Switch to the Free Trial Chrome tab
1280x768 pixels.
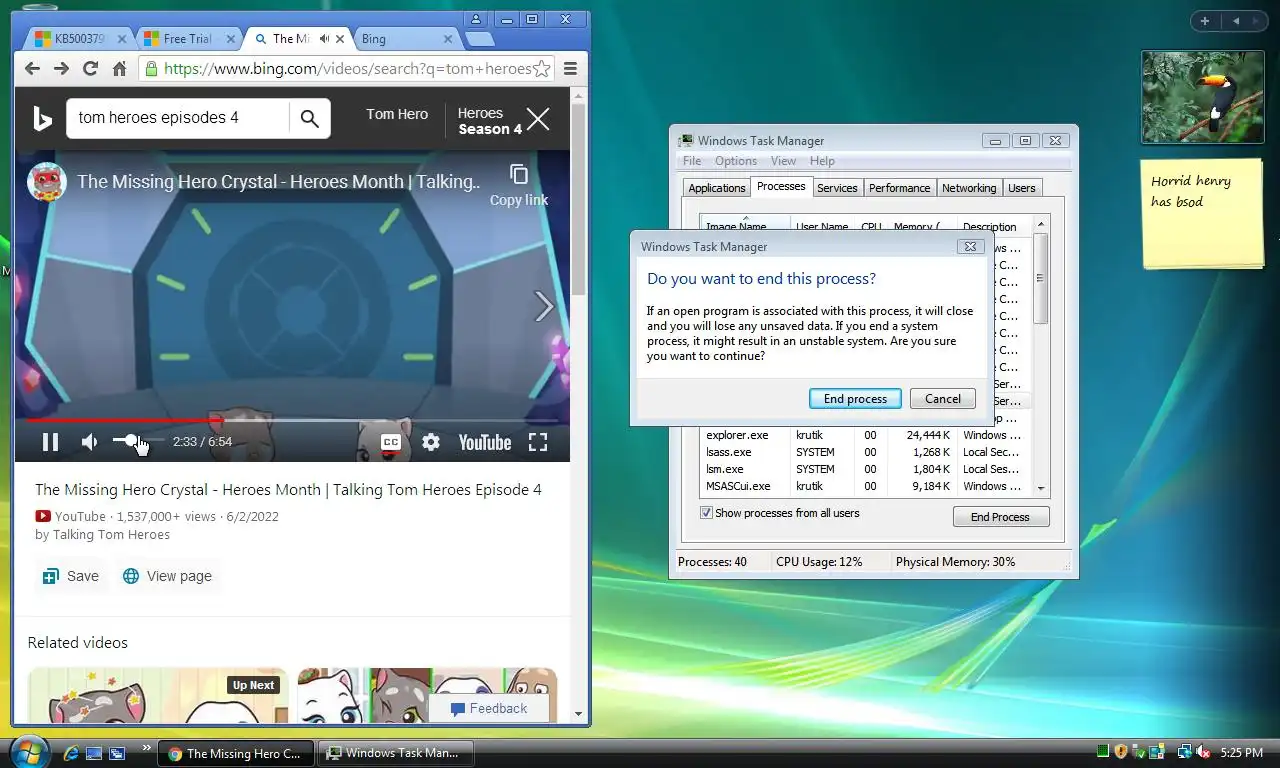coord(188,39)
